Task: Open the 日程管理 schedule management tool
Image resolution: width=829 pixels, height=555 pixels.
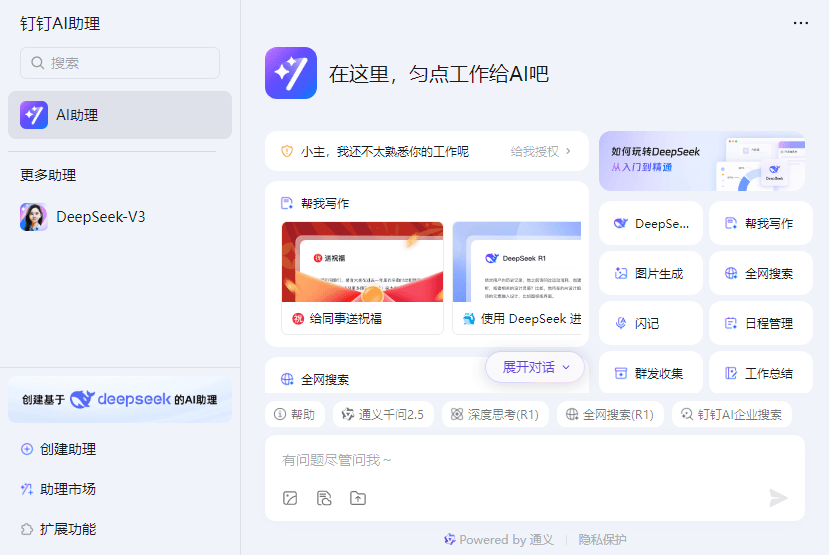Action: click(759, 323)
